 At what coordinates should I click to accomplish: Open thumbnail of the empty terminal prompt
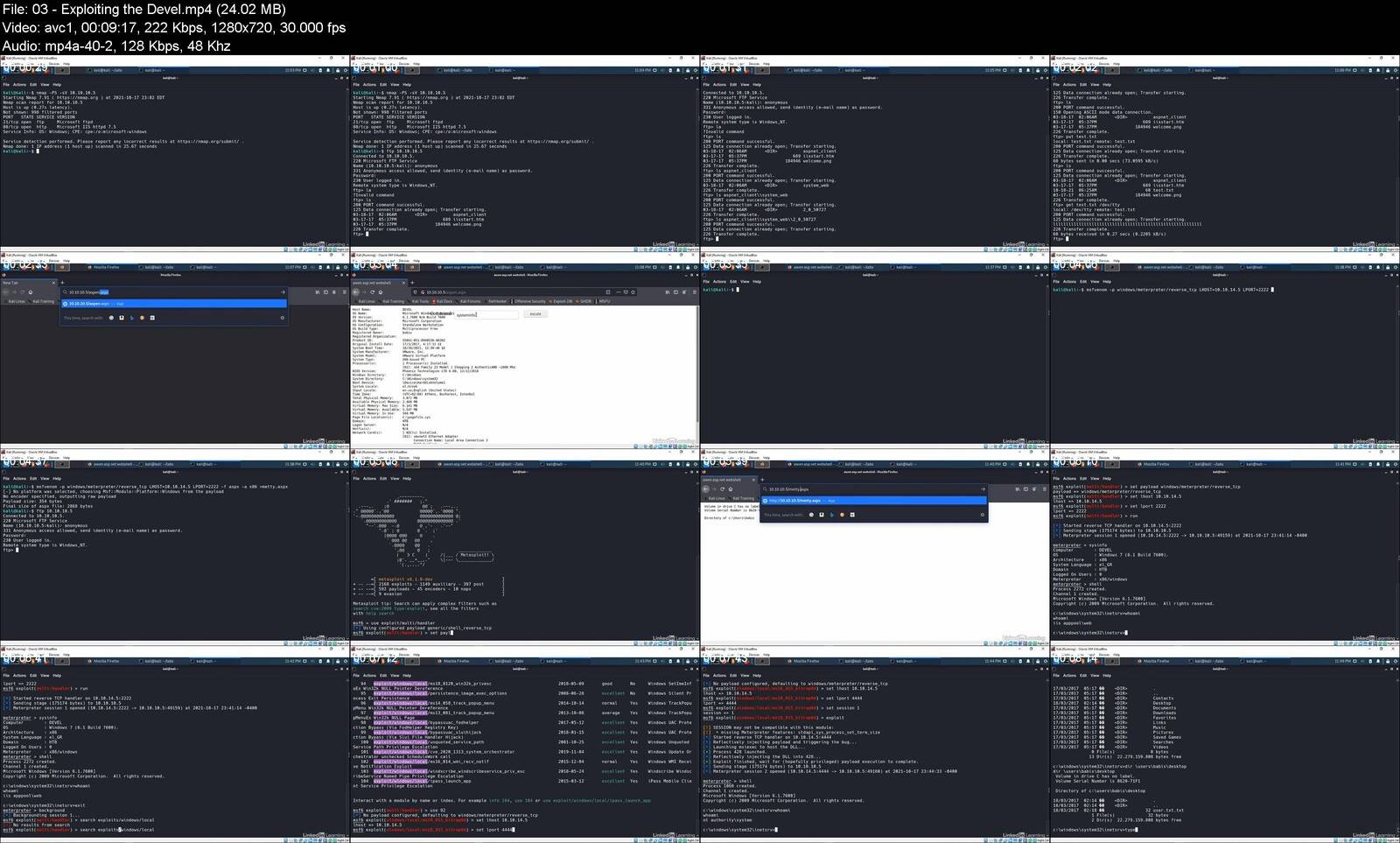click(874, 350)
